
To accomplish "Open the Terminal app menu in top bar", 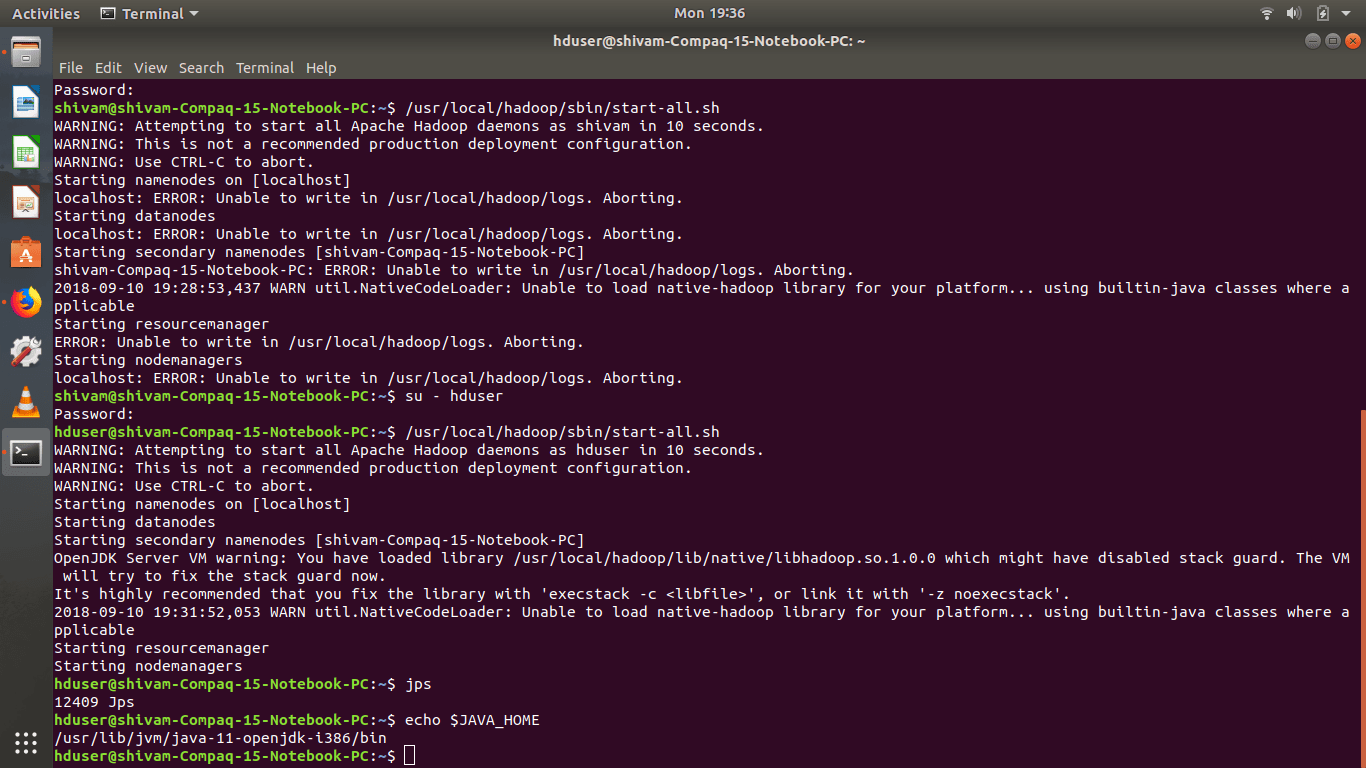I will (150, 13).
